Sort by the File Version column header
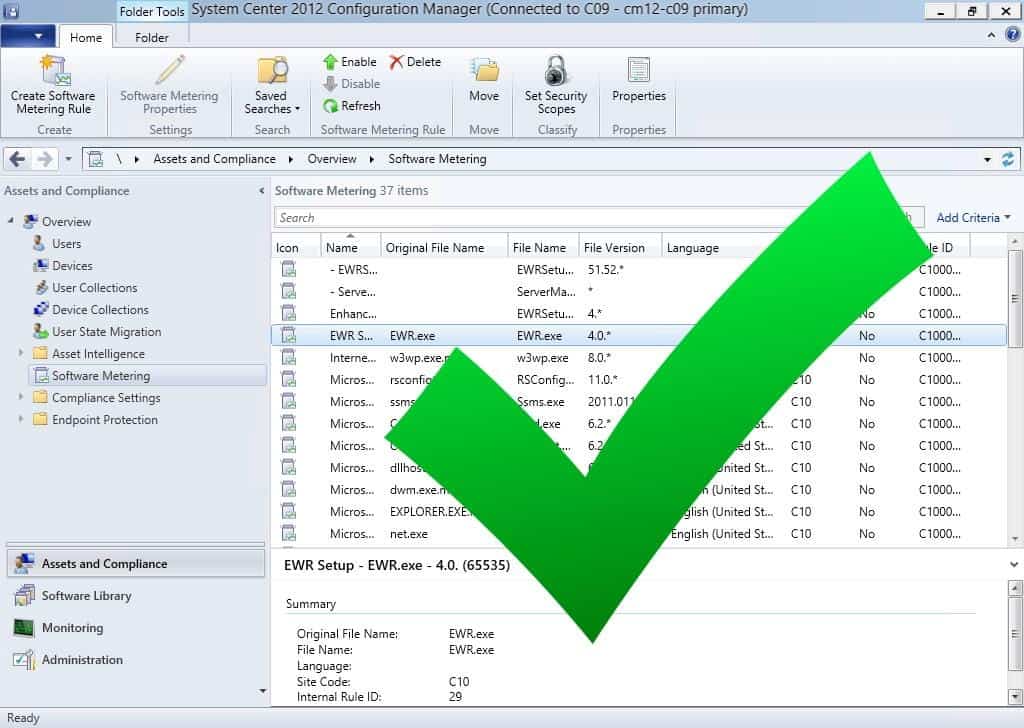Image resolution: width=1024 pixels, height=728 pixels. [620, 247]
